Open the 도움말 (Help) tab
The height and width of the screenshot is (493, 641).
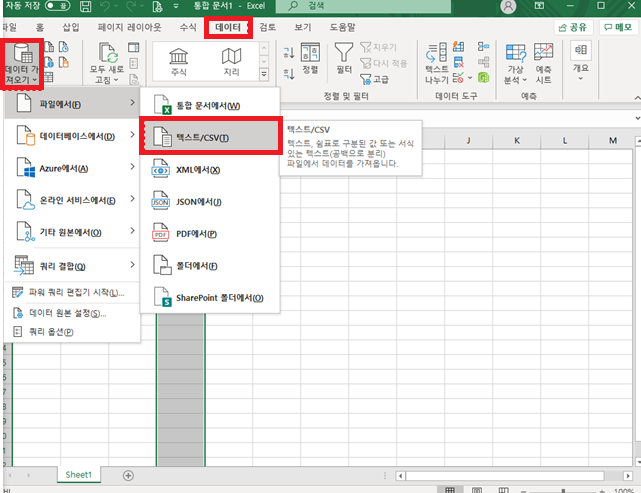click(343, 27)
